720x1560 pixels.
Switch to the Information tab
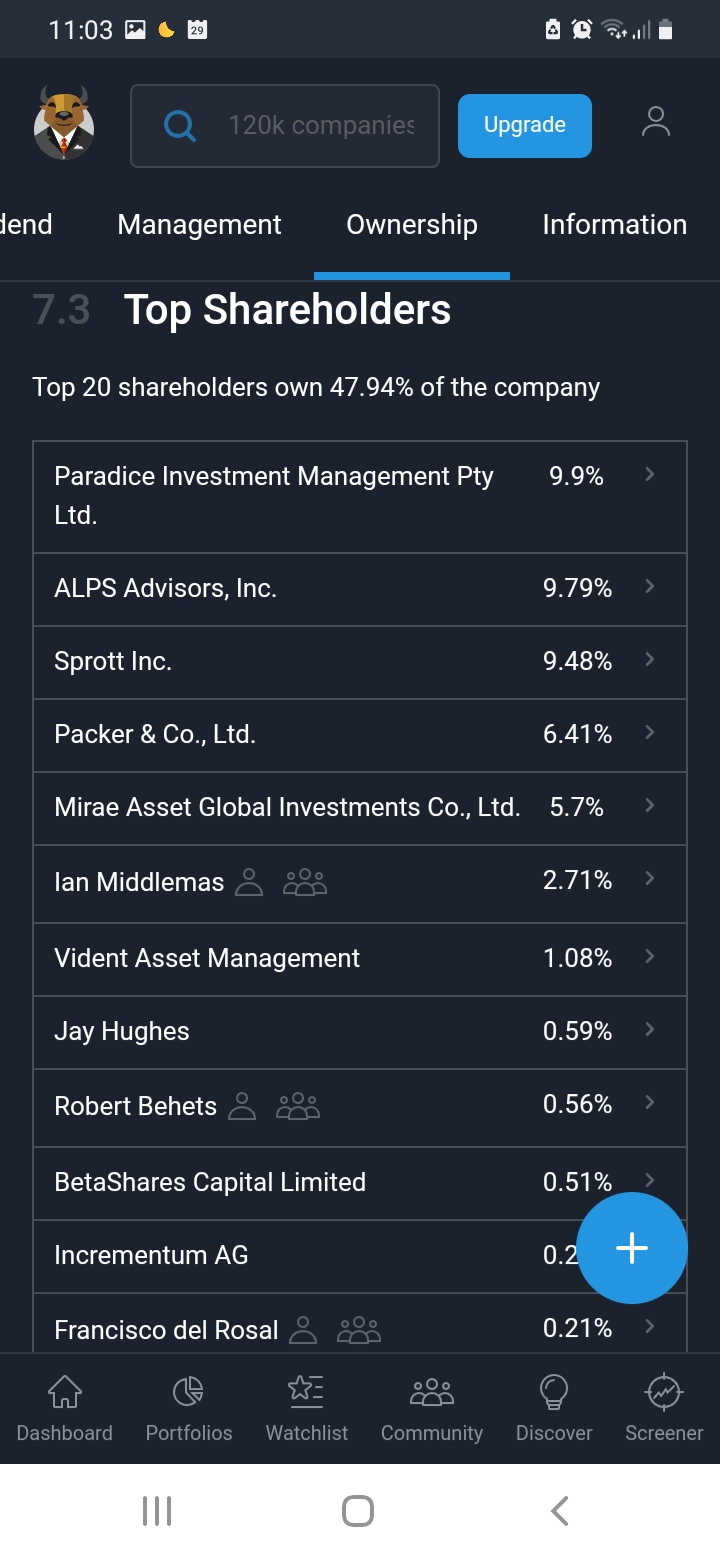tap(614, 225)
